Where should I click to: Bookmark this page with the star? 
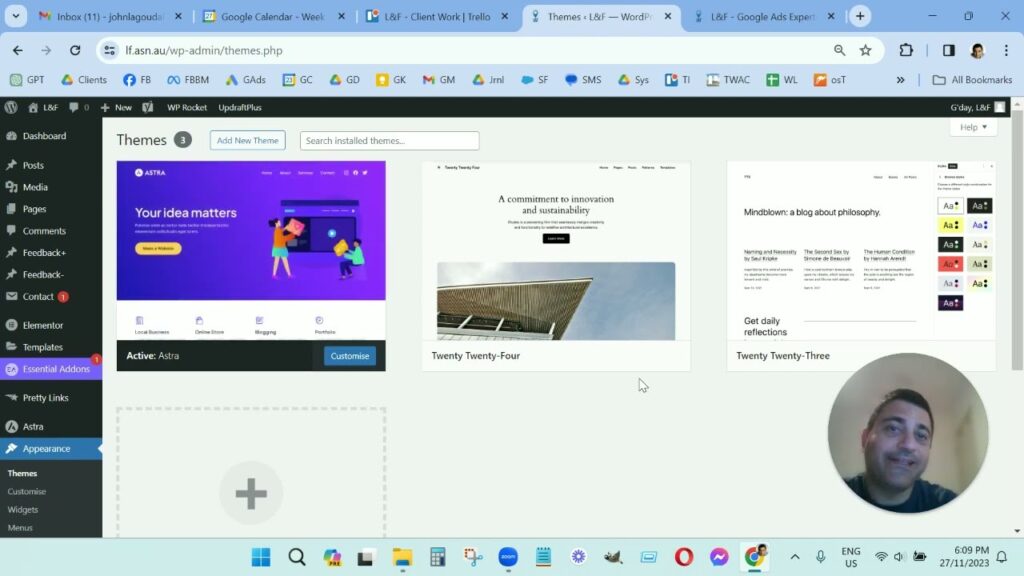(865, 50)
